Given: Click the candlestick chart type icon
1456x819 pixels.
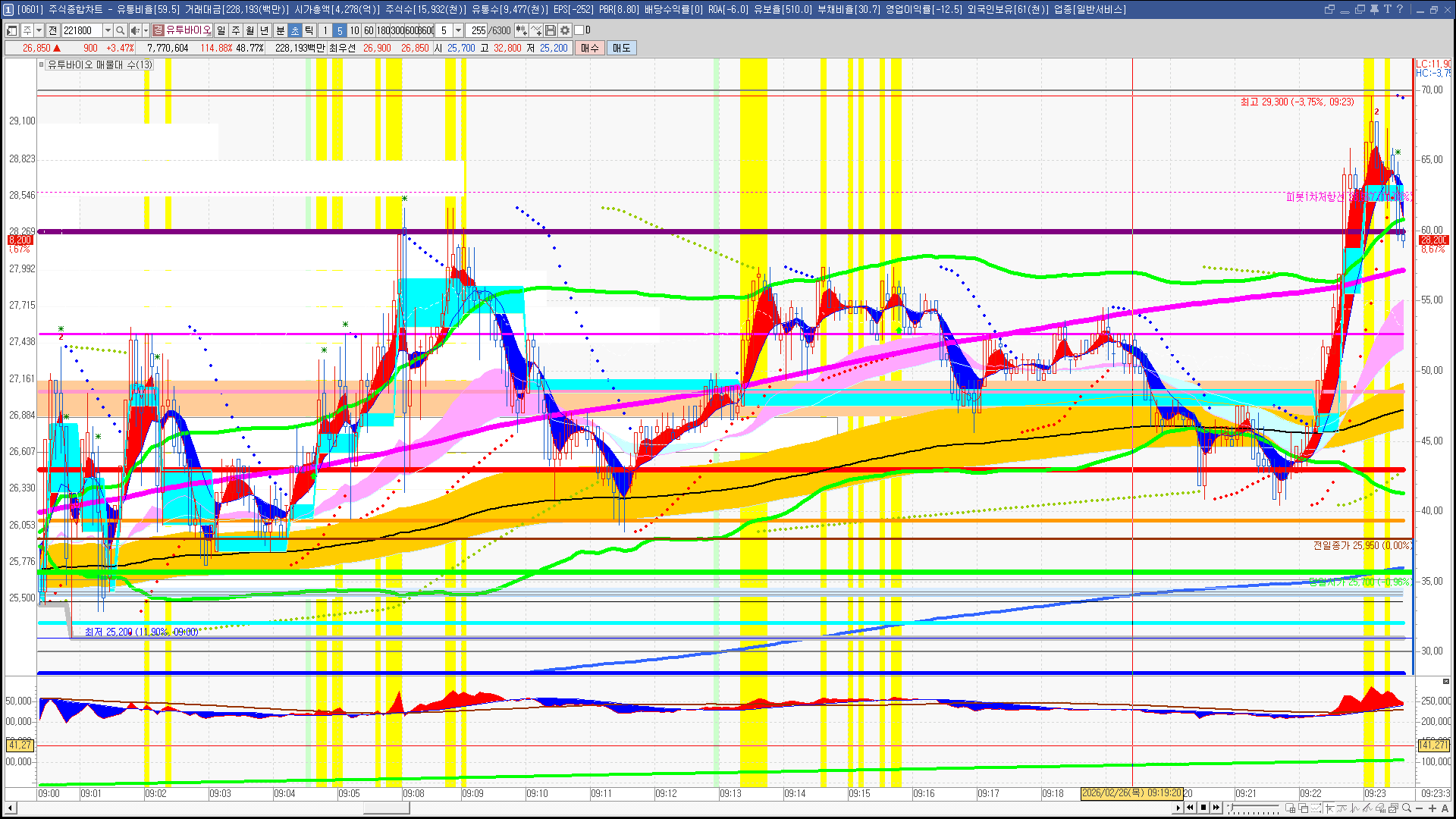Looking at the screenshot, I should point(521,30).
